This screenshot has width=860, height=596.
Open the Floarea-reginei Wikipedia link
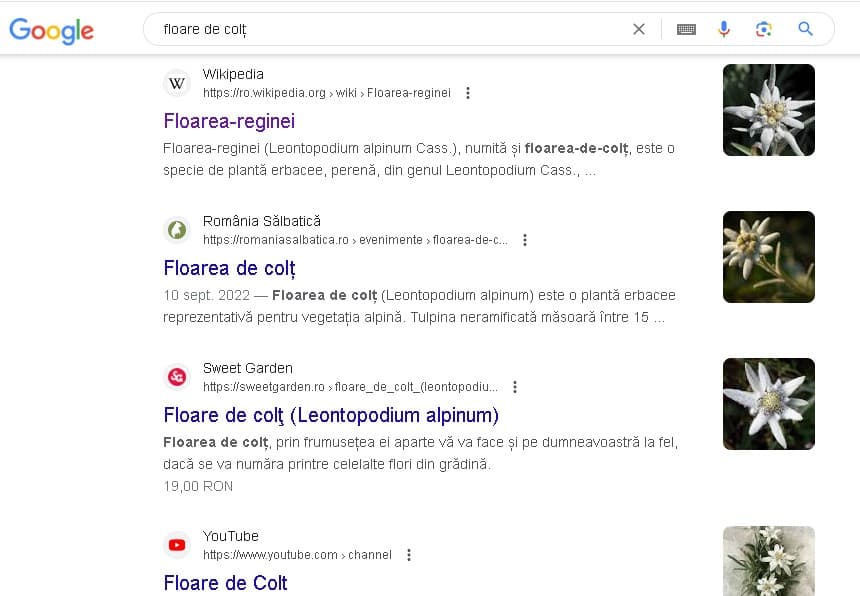tap(229, 121)
